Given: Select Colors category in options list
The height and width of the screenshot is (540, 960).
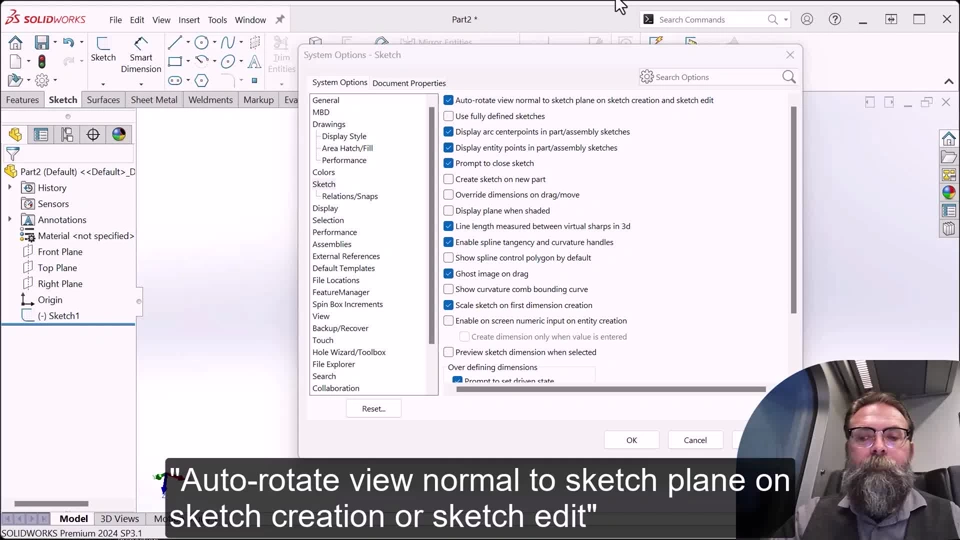Looking at the screenshot, I should pos(324,172).
